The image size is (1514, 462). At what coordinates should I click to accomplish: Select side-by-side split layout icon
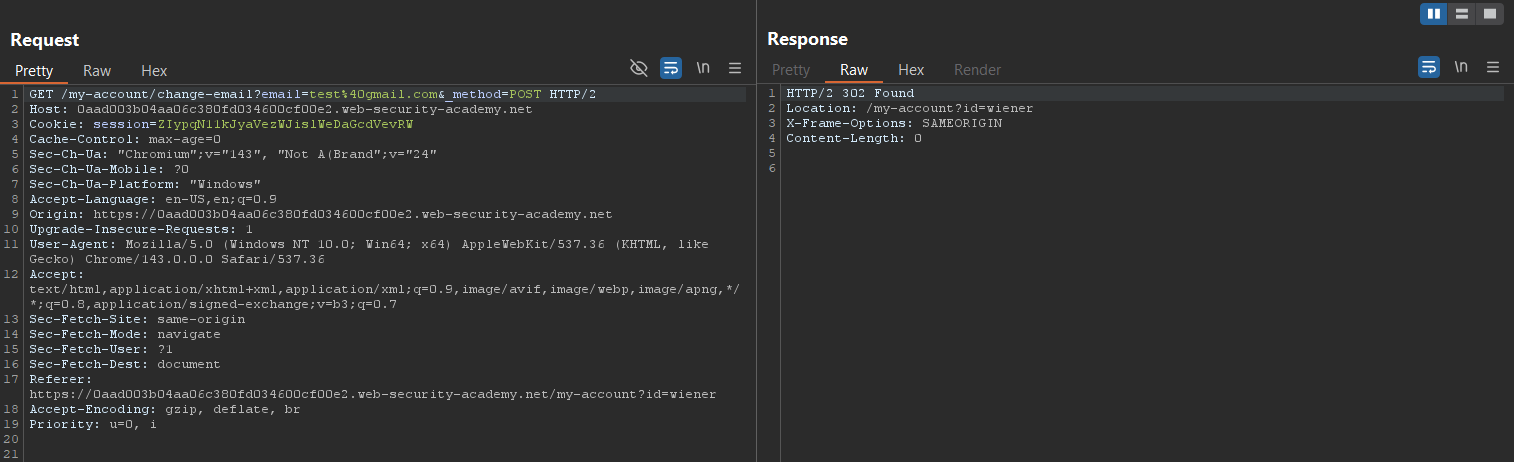point(1434,14)
